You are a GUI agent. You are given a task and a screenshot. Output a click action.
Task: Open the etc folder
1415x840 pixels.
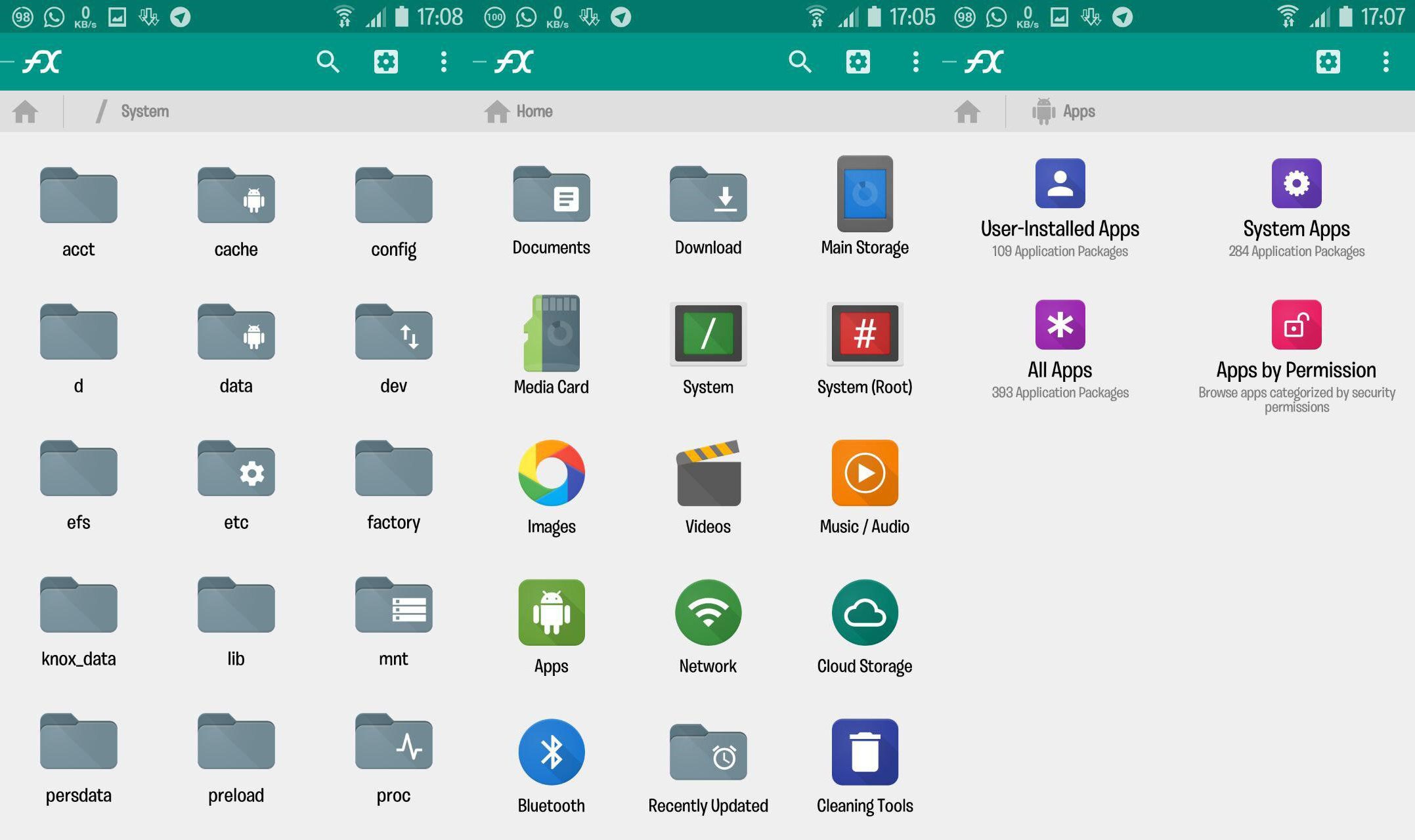pyautogui.click(x=236, y=469)
